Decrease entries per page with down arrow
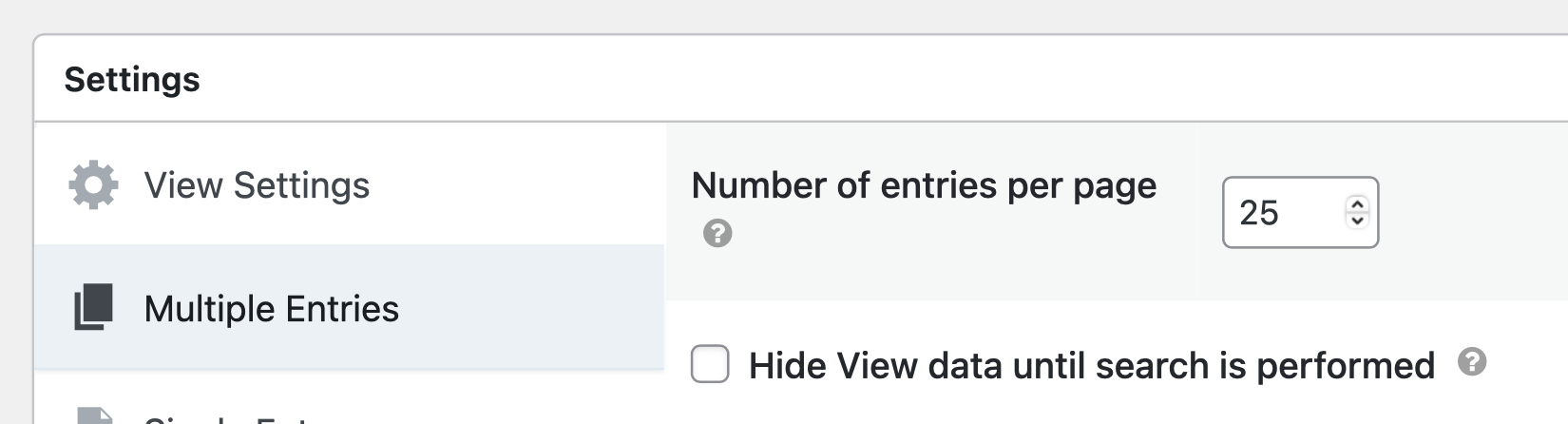The width and height of the screenshot is (1568, 424). point(1357,221)
